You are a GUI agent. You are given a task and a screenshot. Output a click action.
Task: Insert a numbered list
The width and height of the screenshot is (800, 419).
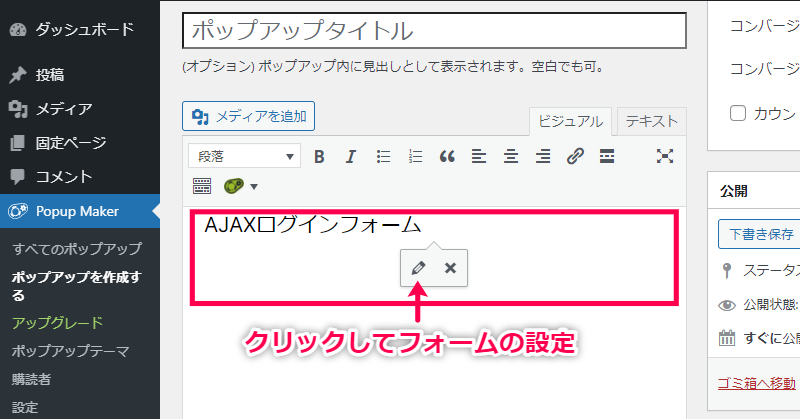pyautogui.click(x=415, y=156)
